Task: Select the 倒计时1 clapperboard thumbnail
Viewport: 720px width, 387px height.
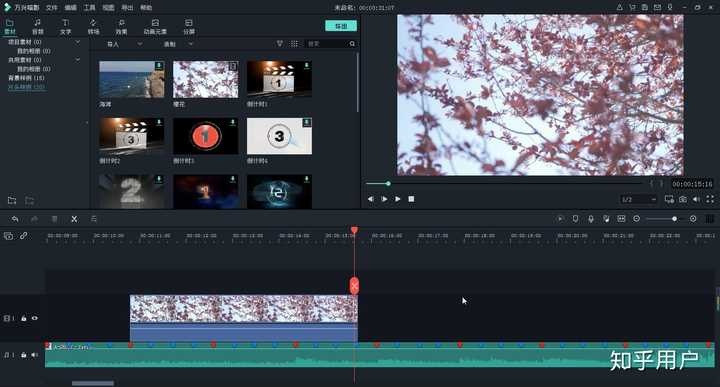Action: (x=279, y=79)
